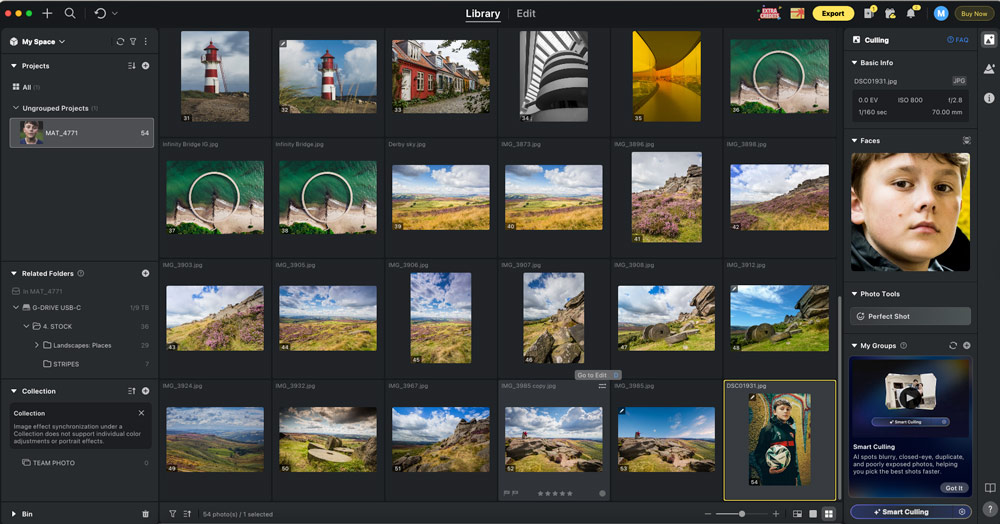Adjust the thumbnail size slider
The width and height of the screenshot is (1000, 524).
pyautogui.click(x=742, y=513)
